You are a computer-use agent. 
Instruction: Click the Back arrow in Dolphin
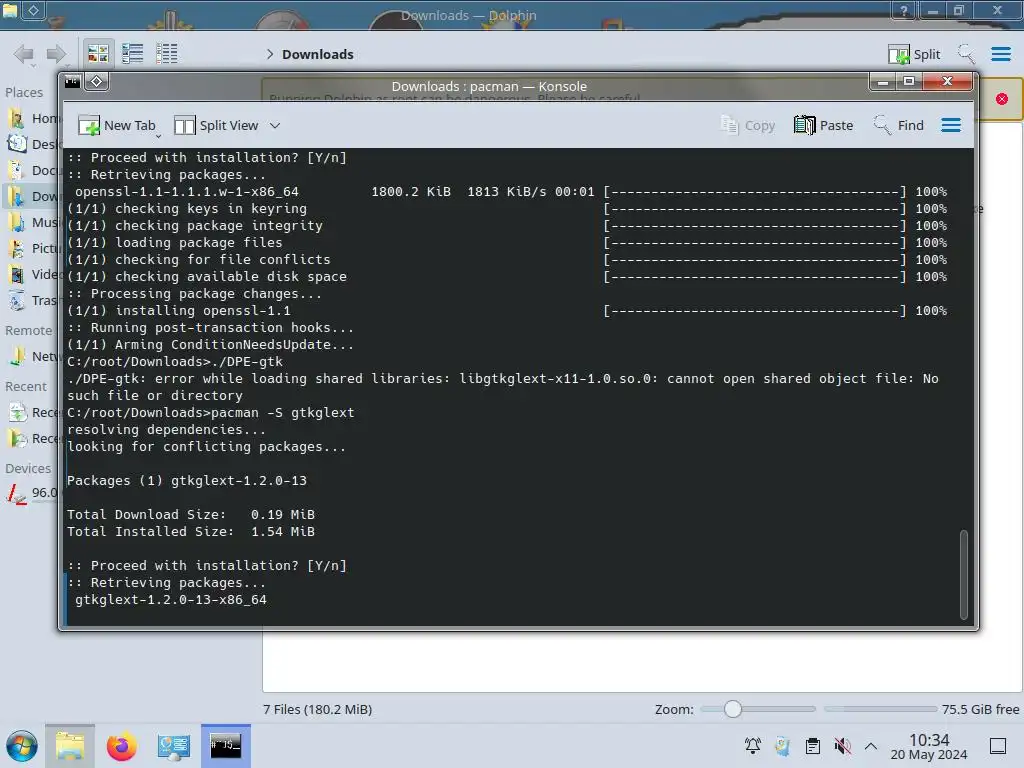[x=24, y=54]
